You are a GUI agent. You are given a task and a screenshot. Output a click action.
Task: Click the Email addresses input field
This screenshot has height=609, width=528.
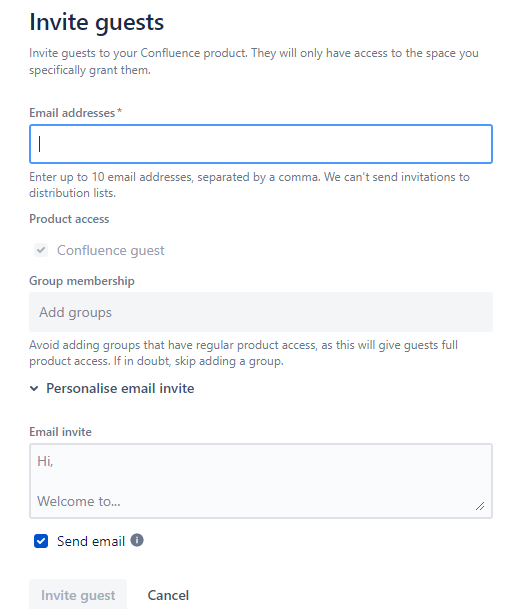261,144
